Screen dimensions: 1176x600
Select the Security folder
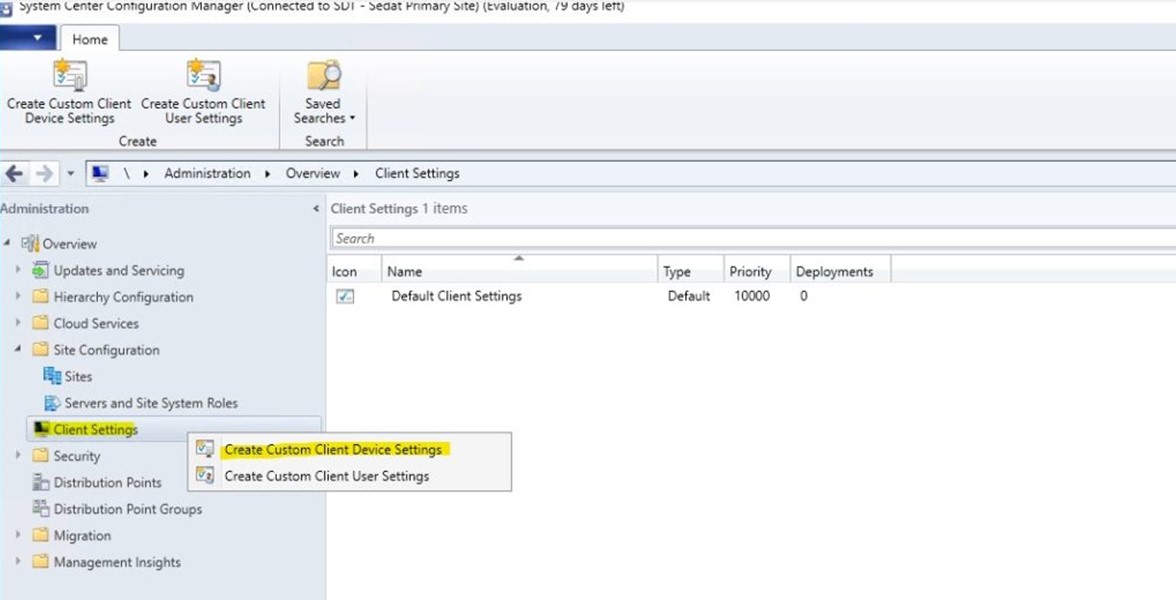76,456
